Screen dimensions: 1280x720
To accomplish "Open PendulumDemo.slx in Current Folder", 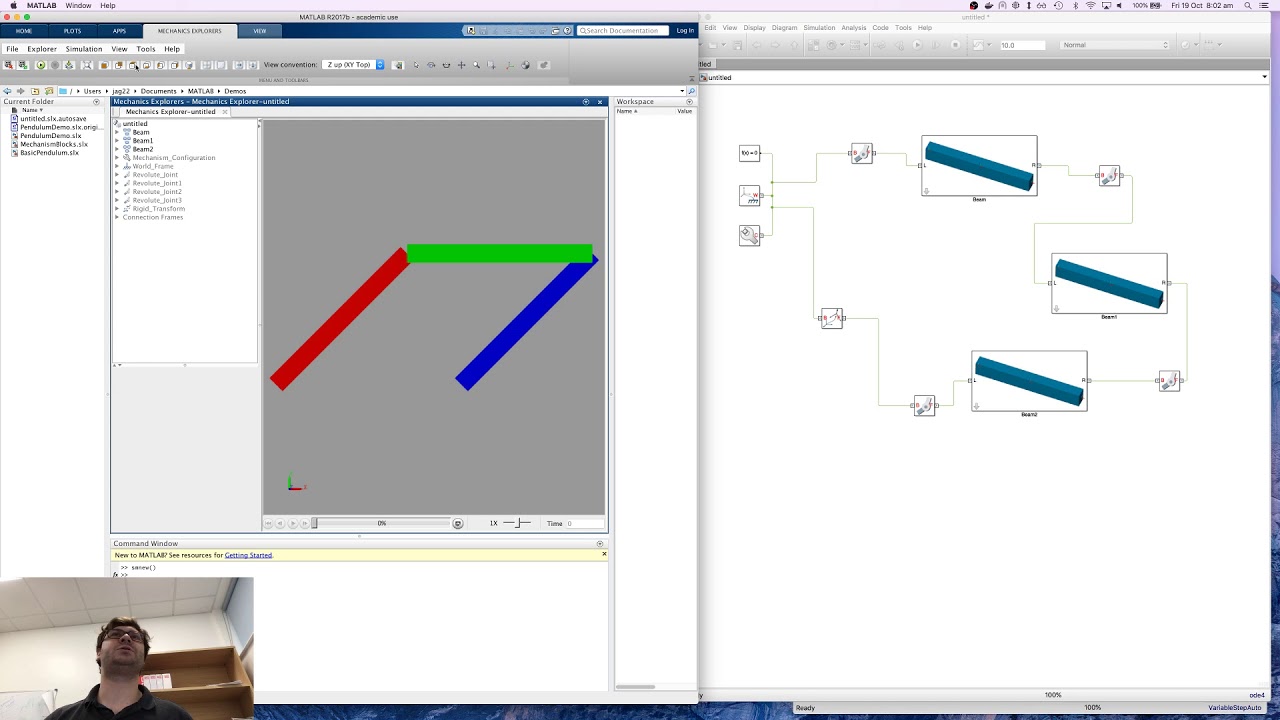I will [51, 136].
